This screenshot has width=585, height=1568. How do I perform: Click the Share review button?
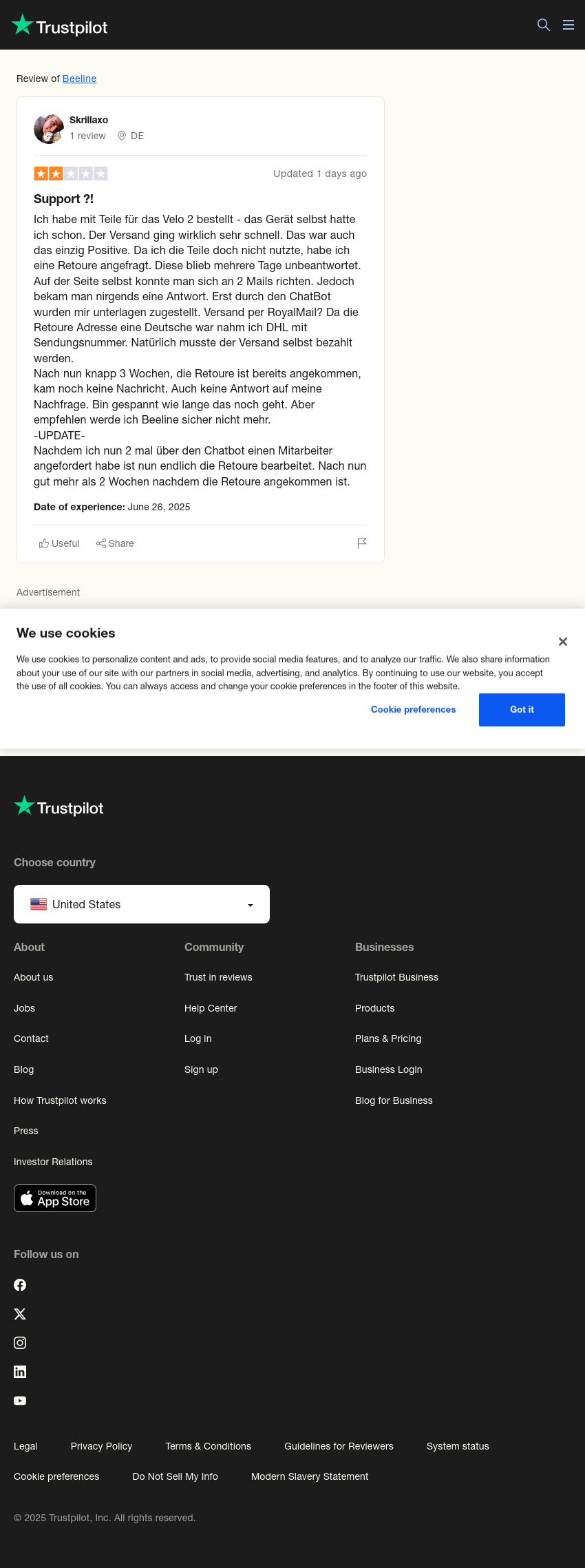pos(115,543)
